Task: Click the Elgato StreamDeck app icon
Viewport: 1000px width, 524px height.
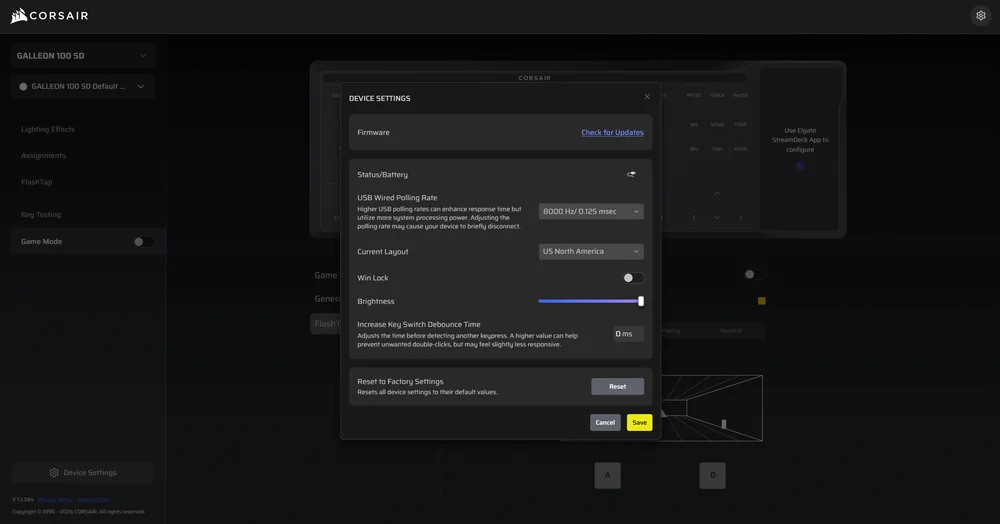Action: (800, 166)
